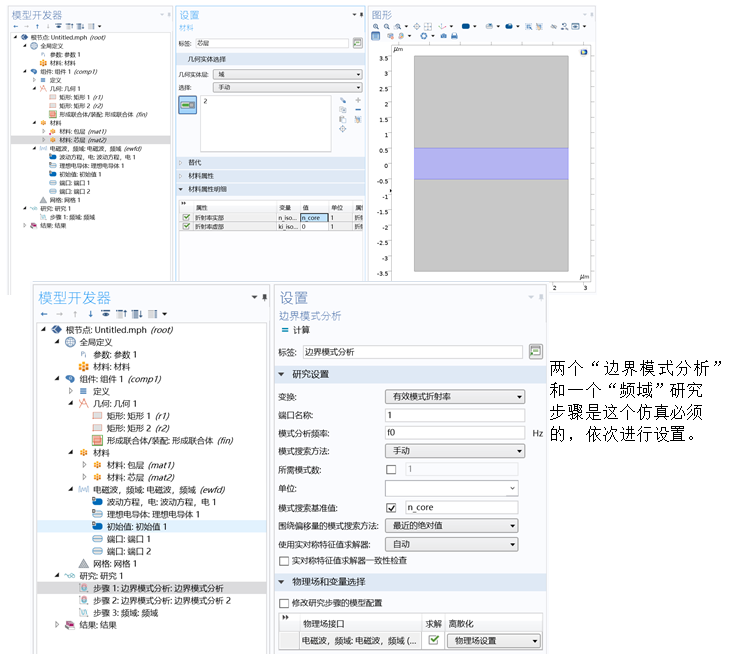Toggle the 求解 checkbox for 电磁波,频域
Image resolution: width=739 pixels, height=654 pixels.
[434, 640]
